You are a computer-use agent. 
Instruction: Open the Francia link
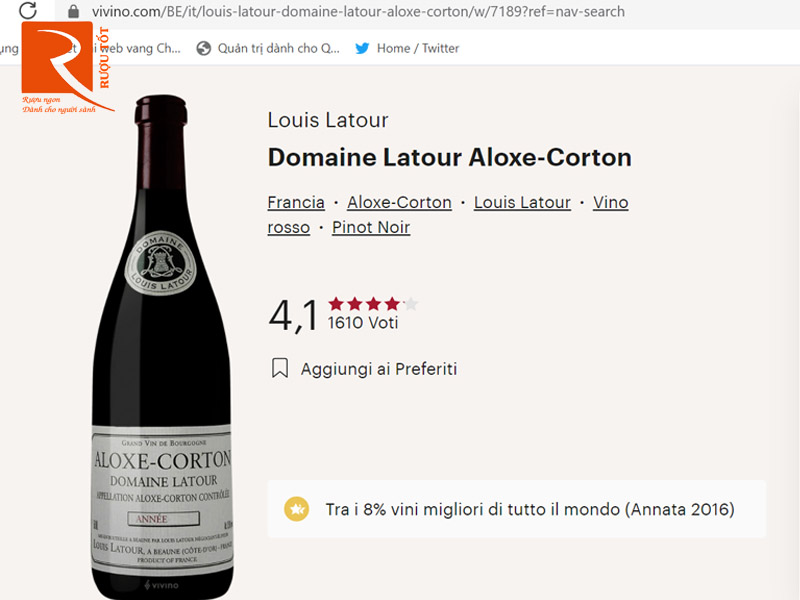click(x=295, y=202)
